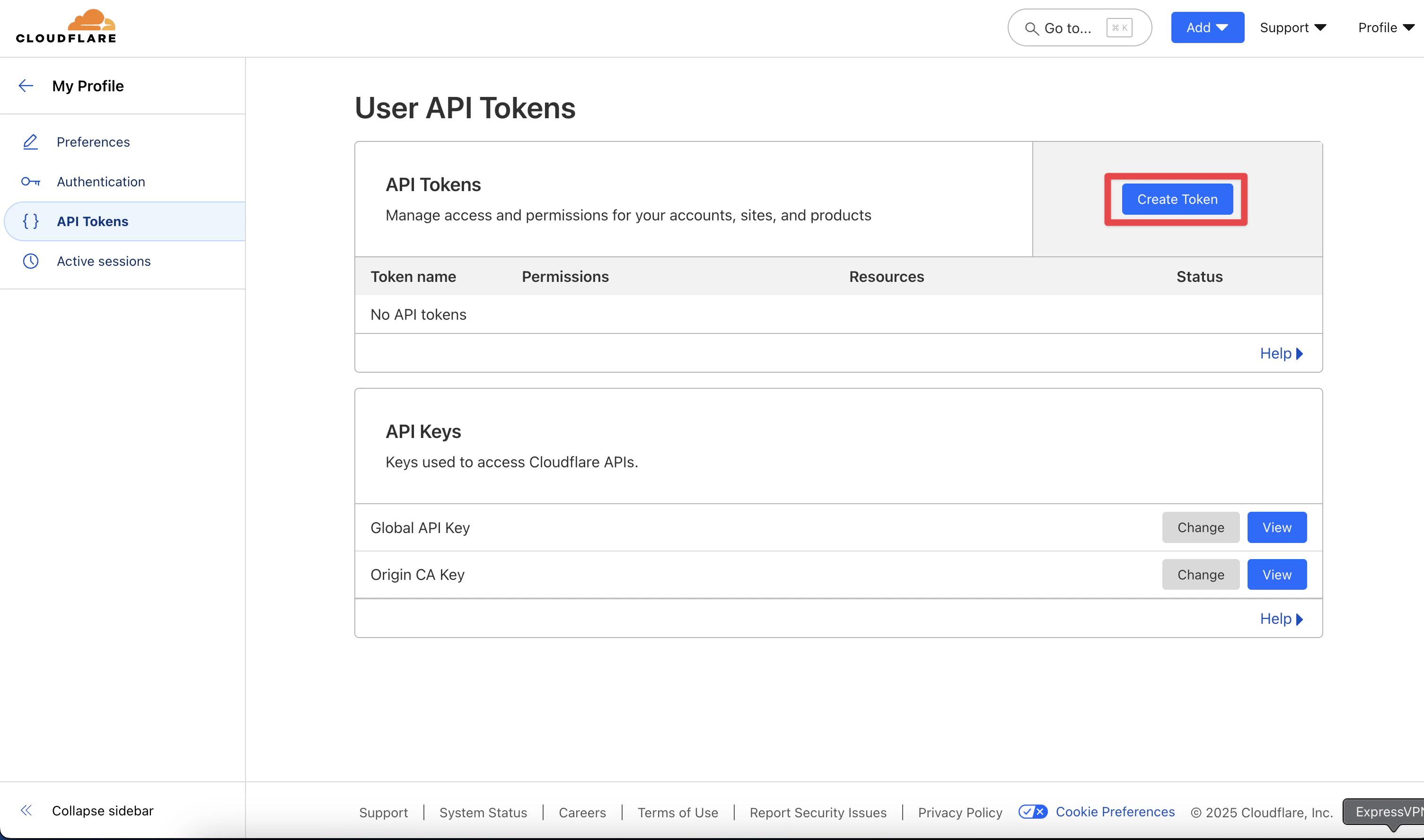The height and width of the screenshot is (840, 1424).
Task: Open Active sessions in sidebar
Action: [104, 261]
